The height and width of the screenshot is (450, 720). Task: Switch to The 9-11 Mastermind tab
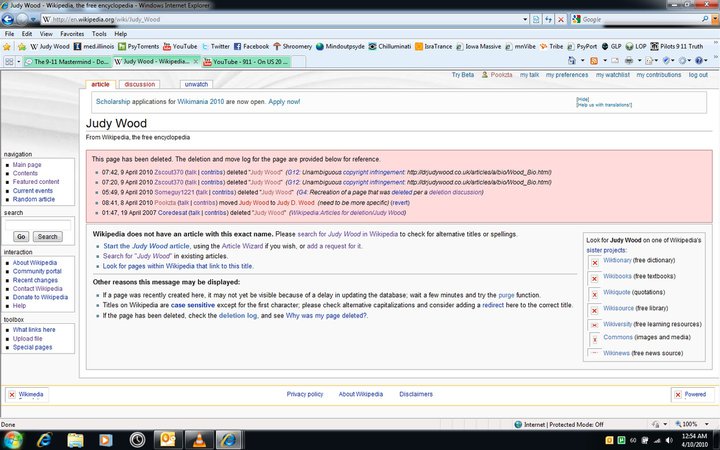(67, 62)
